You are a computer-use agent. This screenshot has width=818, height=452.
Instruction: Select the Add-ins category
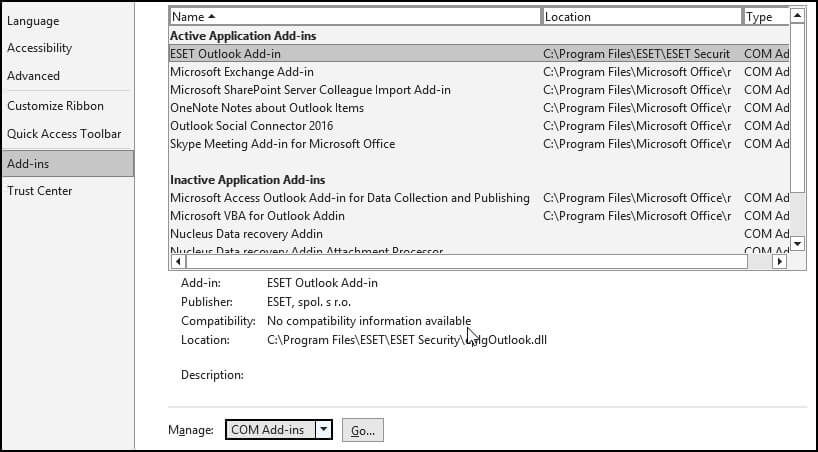click(67, 163)
